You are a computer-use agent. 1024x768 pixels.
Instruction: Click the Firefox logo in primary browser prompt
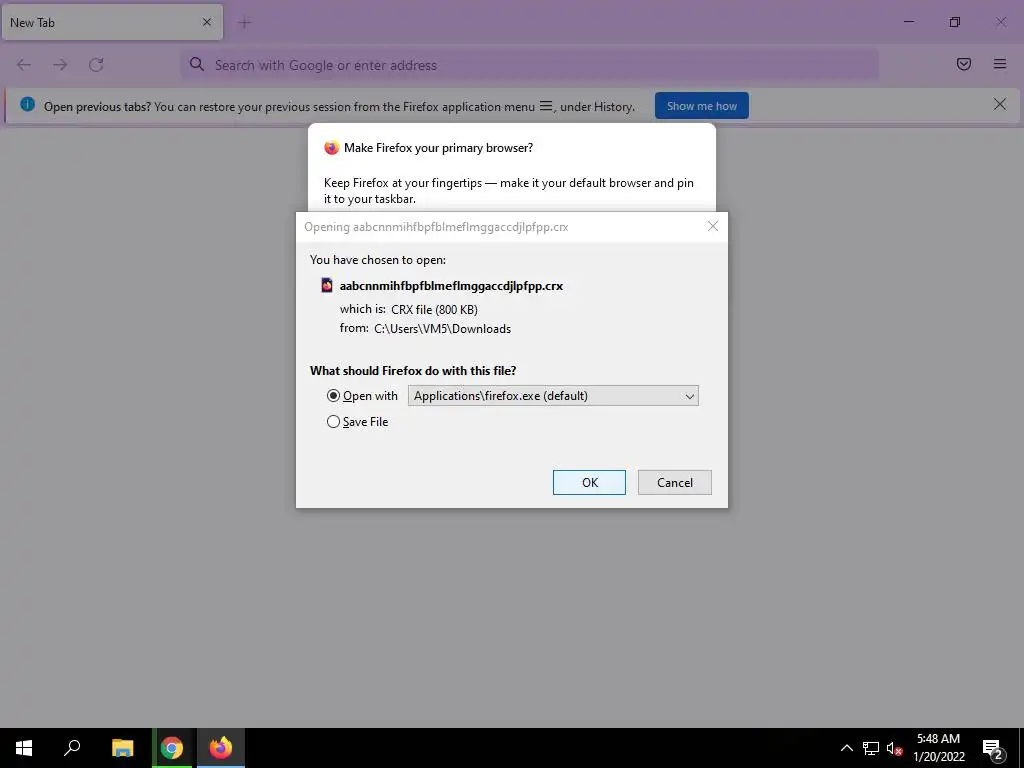[332, 148]
